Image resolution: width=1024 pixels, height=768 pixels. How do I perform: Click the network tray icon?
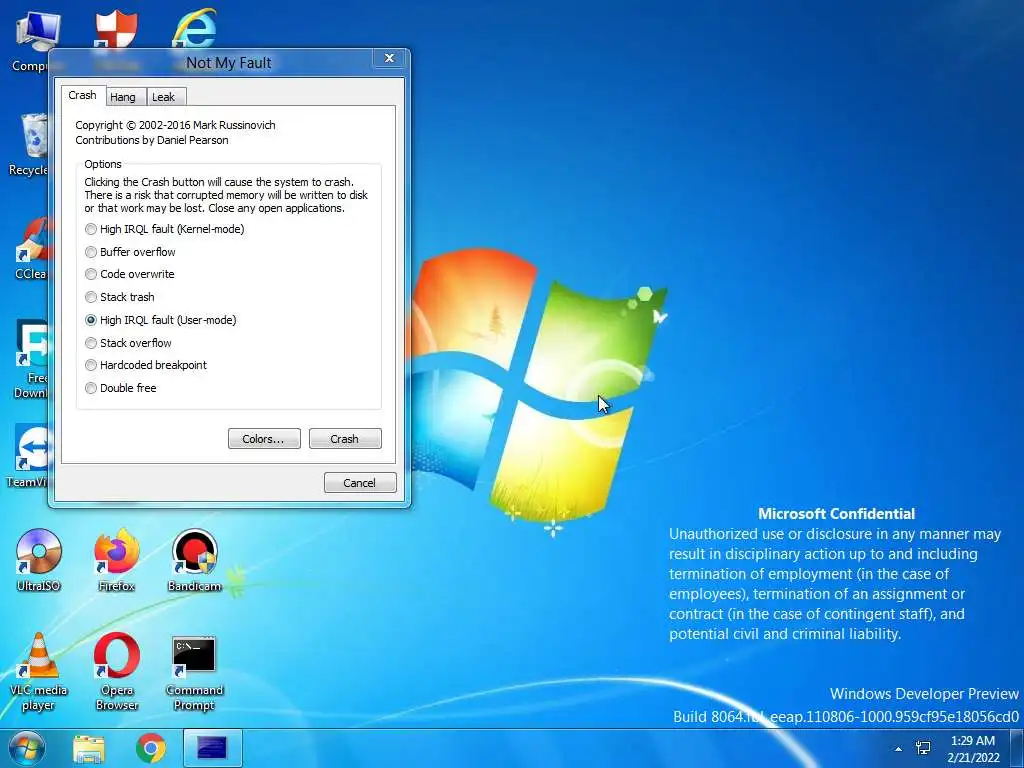923,748
